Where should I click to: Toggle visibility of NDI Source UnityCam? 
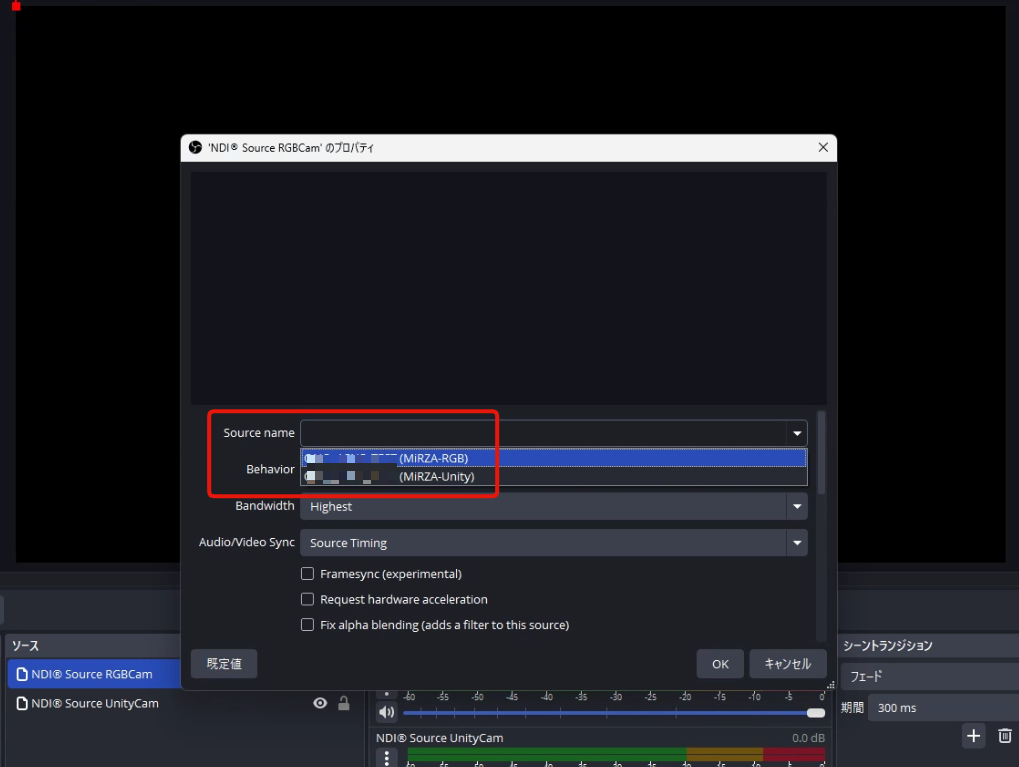[320, 703]
